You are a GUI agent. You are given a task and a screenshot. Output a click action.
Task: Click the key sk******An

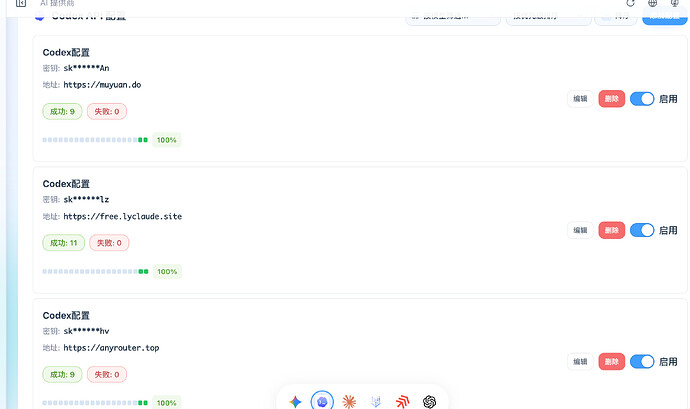click(x=86, y=68)
